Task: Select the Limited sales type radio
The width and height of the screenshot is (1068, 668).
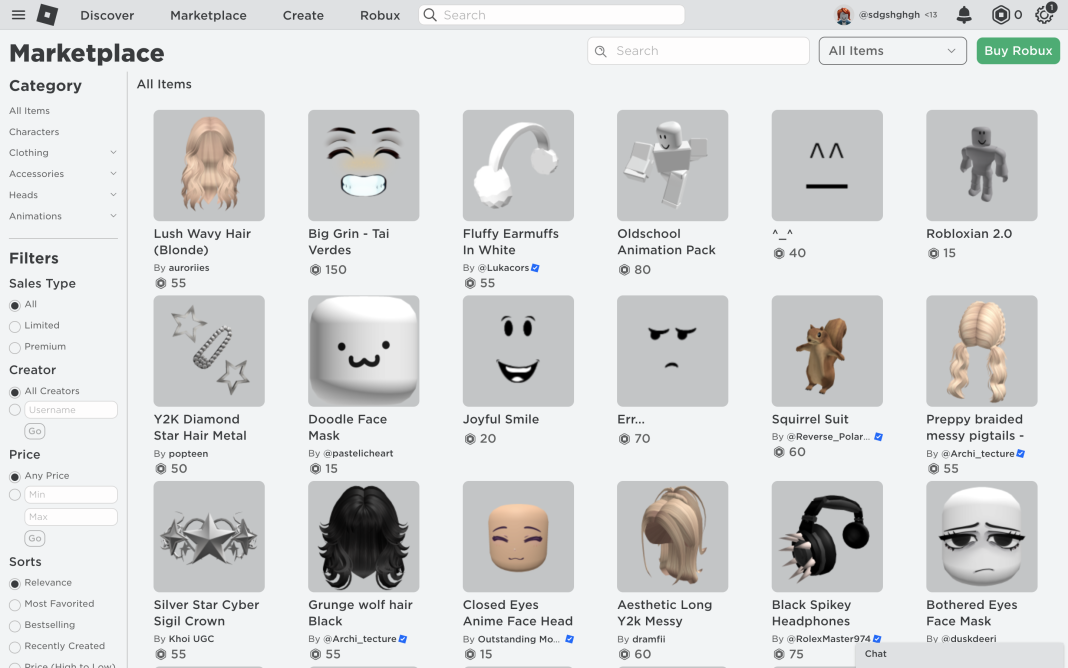Action: pos(14,327)
